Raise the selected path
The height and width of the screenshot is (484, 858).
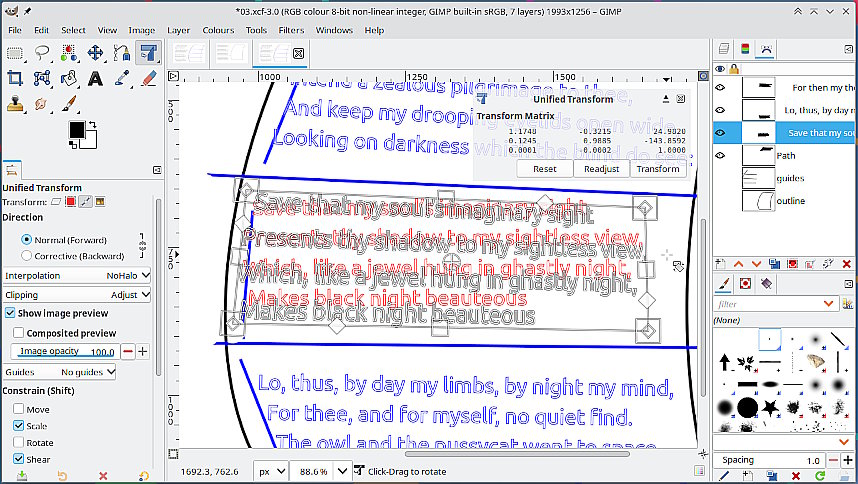pos(738,264)
